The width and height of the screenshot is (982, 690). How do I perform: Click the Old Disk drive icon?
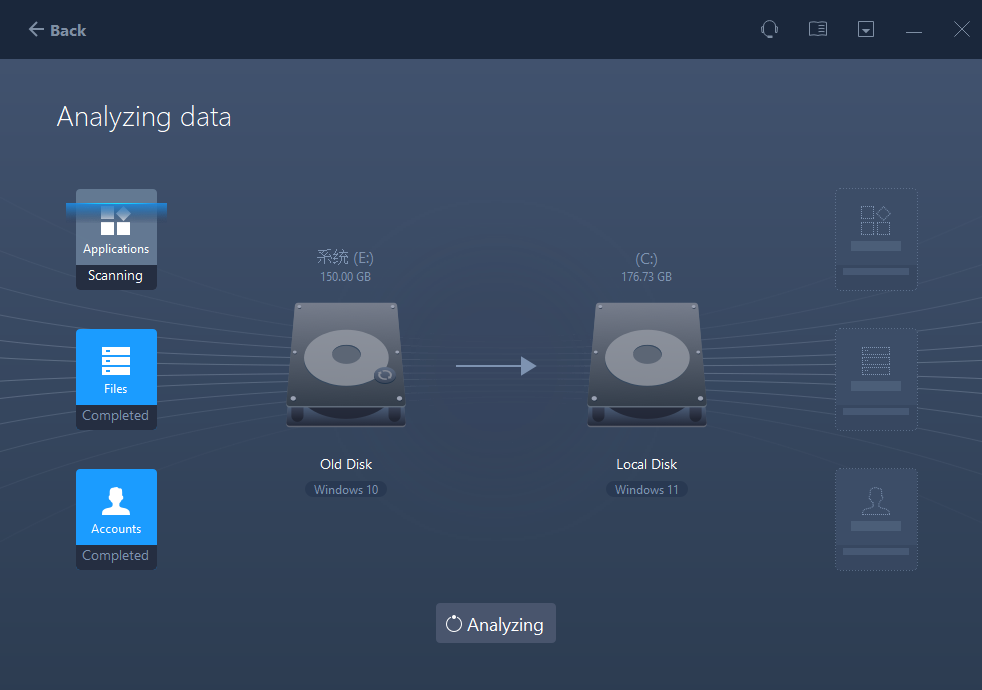click(346, 364)
